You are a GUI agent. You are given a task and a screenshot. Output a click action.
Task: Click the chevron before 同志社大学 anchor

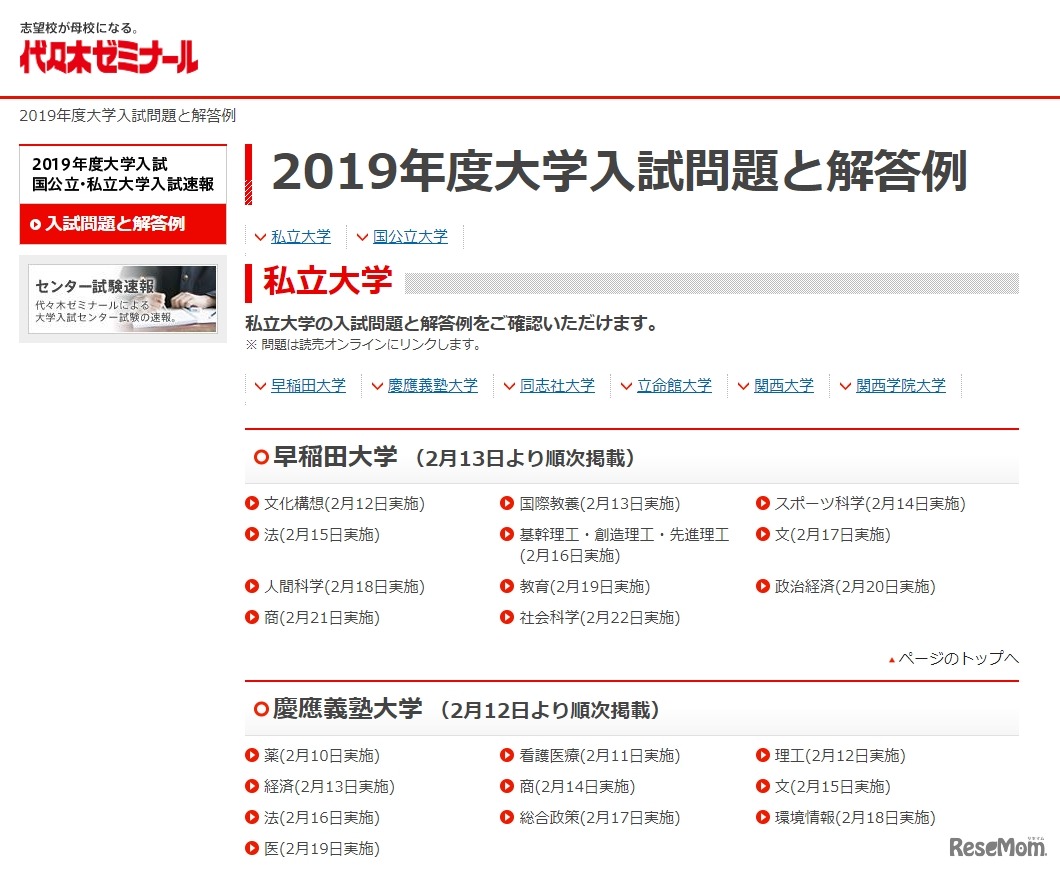(x=509, y=387)
